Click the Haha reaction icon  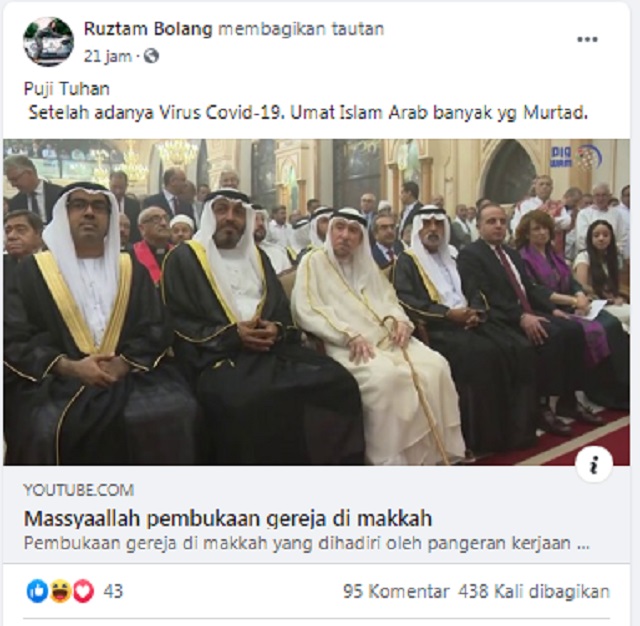[x=60, y=591]
